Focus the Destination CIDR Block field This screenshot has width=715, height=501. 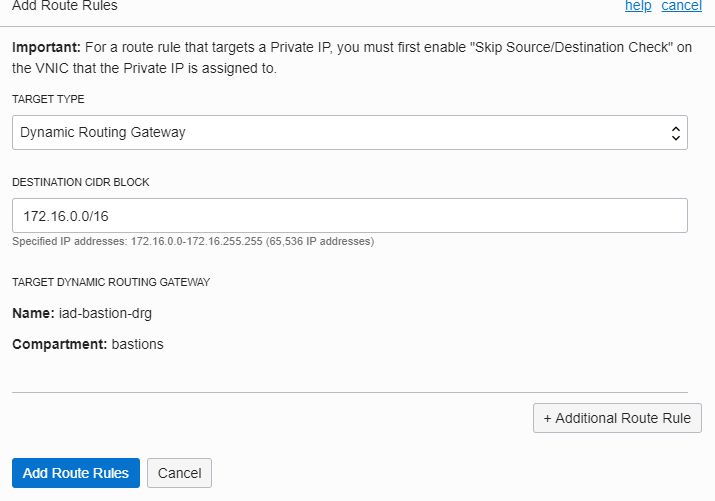point(350,215)
